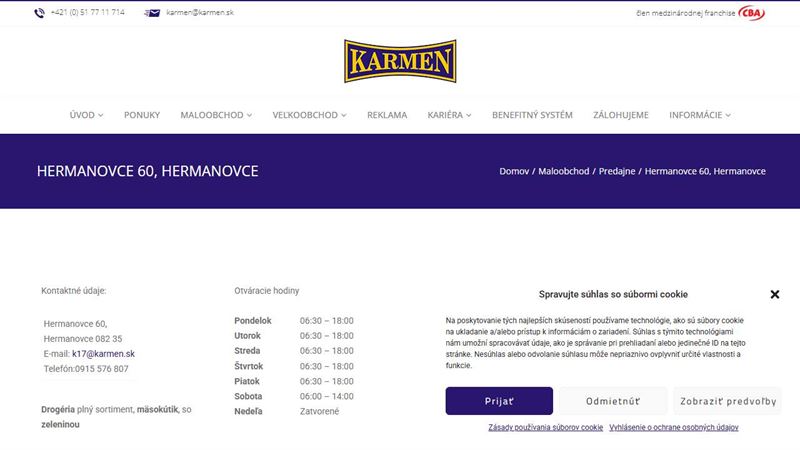This screenshot has height=450, width=800.
Task: Click the k17@karmen.sk email link
Action: [x=103, y=354]
